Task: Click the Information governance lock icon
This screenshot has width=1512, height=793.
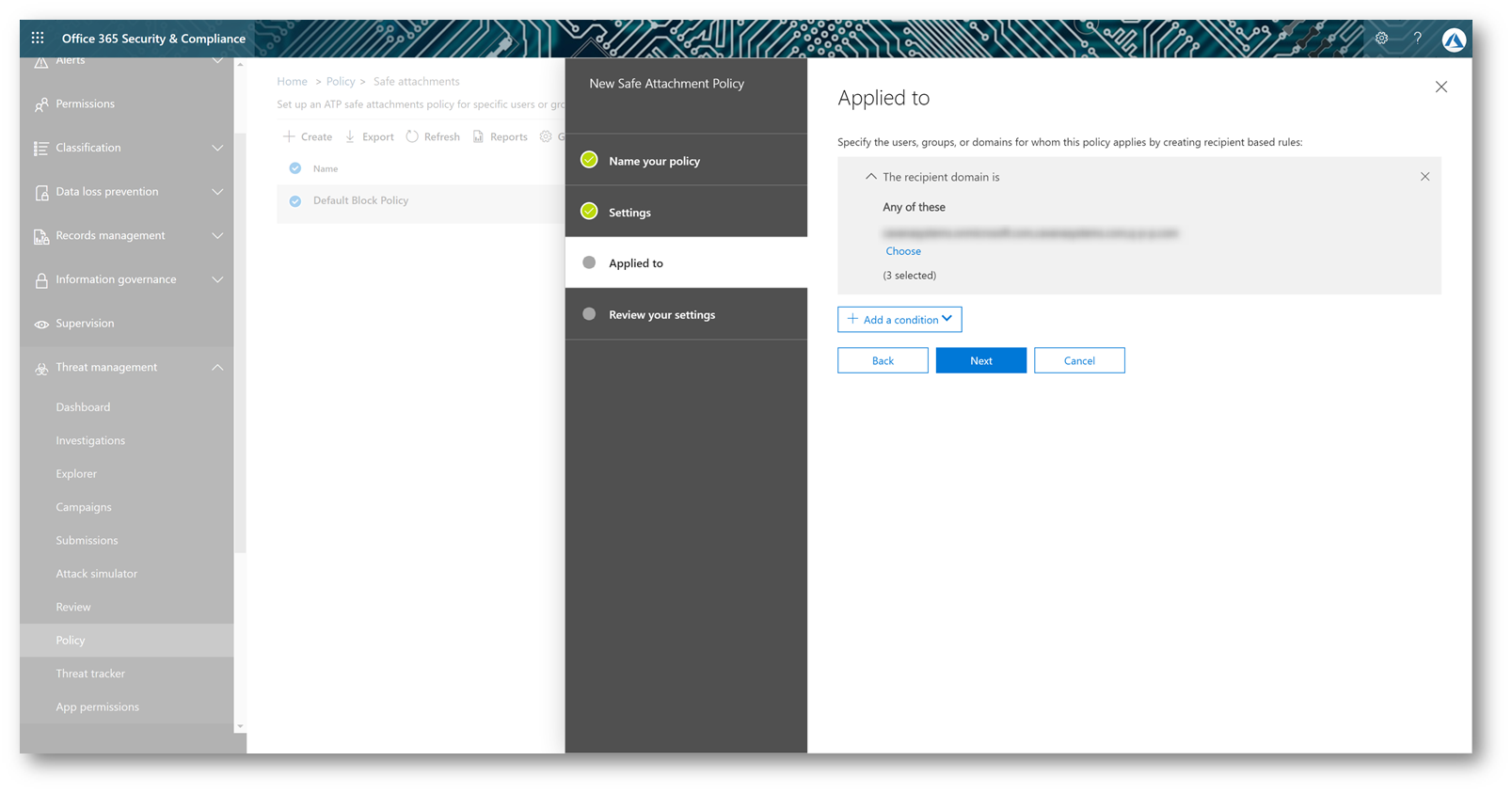Action: pyautogui.click(x=41, y=280)
